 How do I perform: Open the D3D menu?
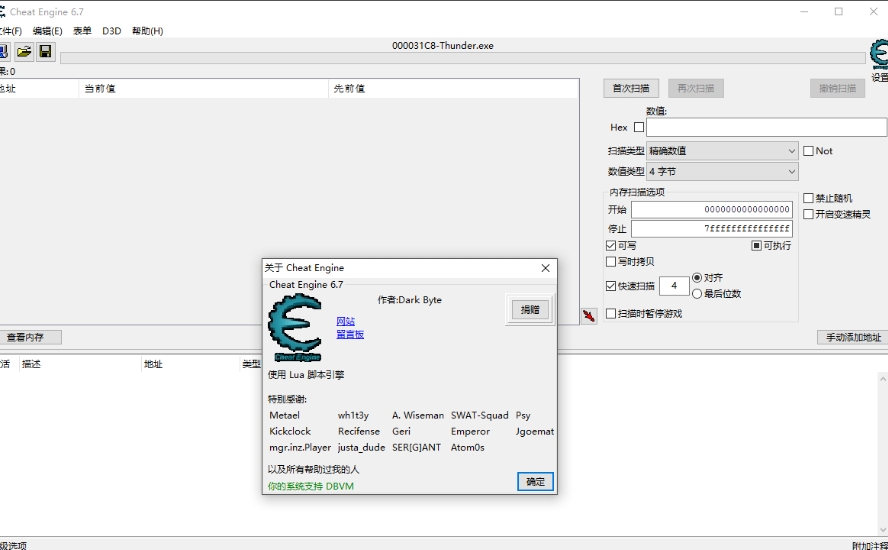tap(112, 31)
